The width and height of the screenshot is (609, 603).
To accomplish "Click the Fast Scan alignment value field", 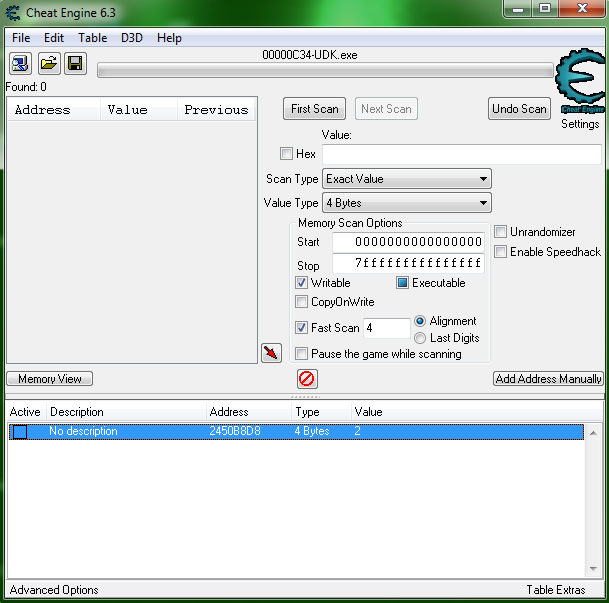I will pyautogui.click(x=386, y=328).
